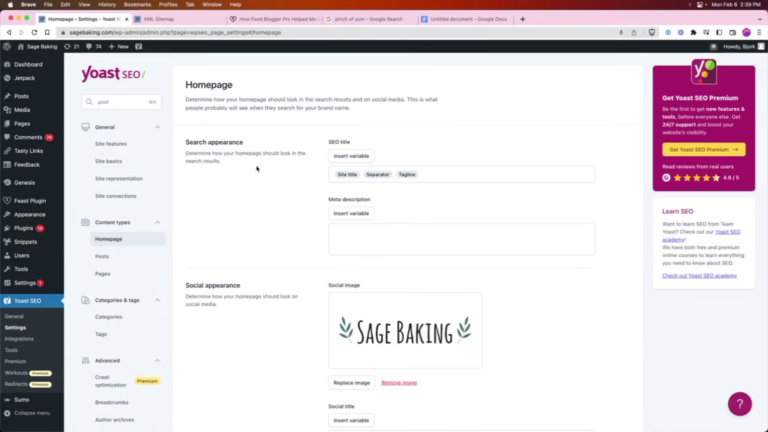The width and height of the screenshot is (768, 432).
Task: Open the help question mark button
Action: tap(740, 404)
